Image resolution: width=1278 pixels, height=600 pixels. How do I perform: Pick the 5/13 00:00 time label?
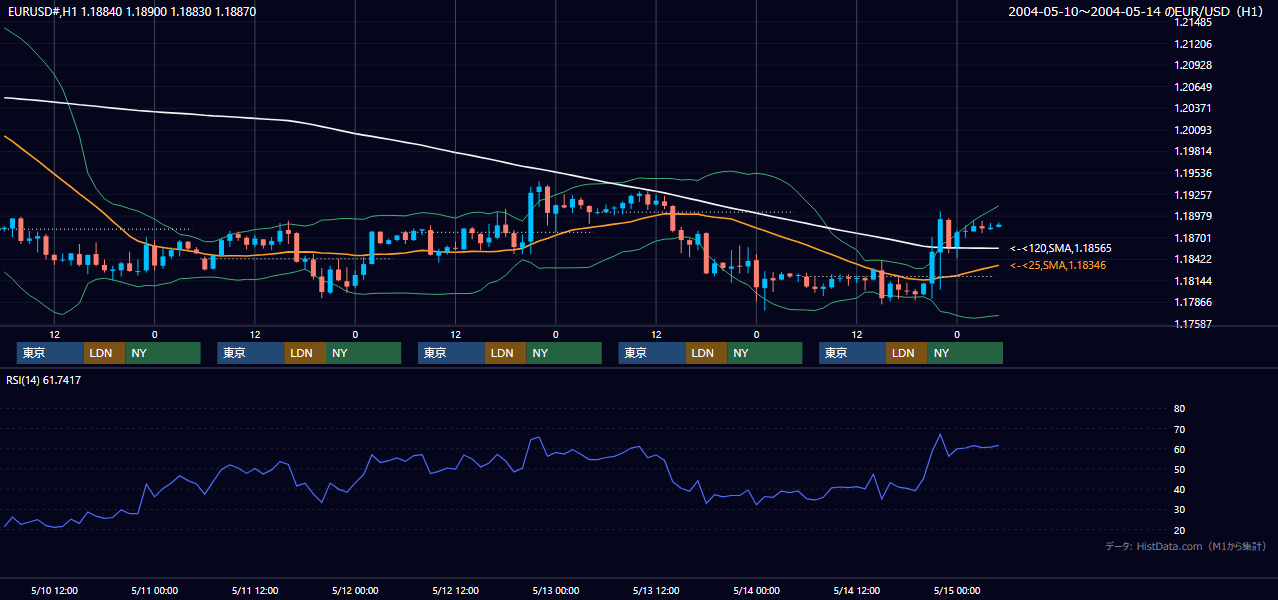[555, 590]
